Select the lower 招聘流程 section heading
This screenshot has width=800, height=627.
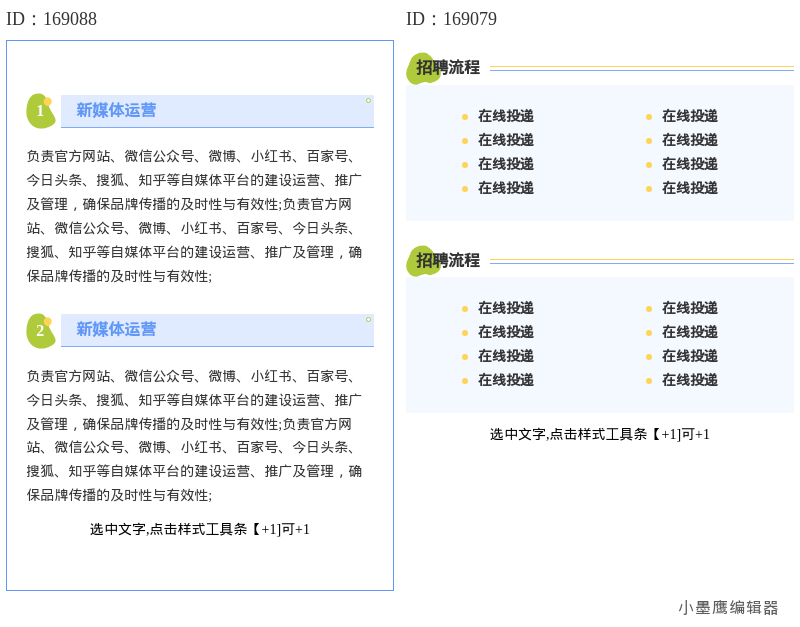447,260
